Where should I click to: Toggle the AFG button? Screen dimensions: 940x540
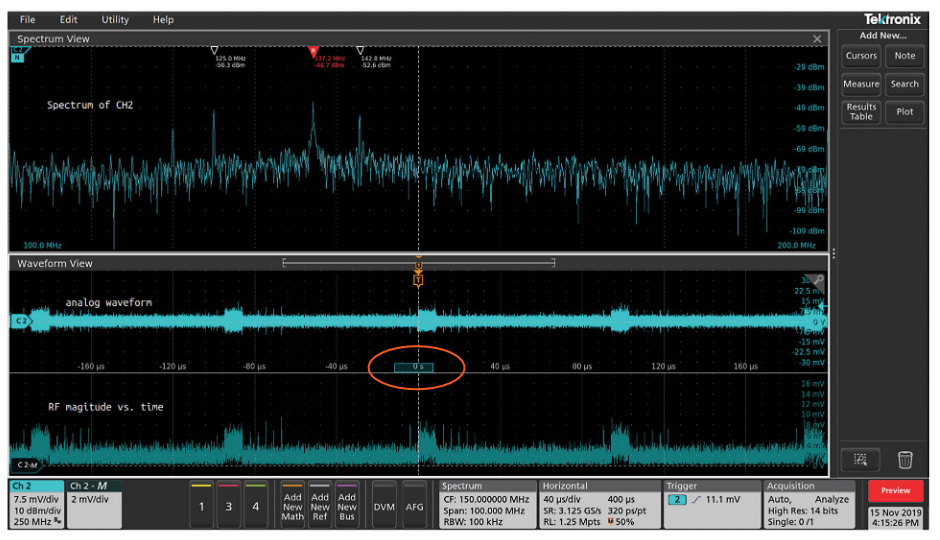414,504
